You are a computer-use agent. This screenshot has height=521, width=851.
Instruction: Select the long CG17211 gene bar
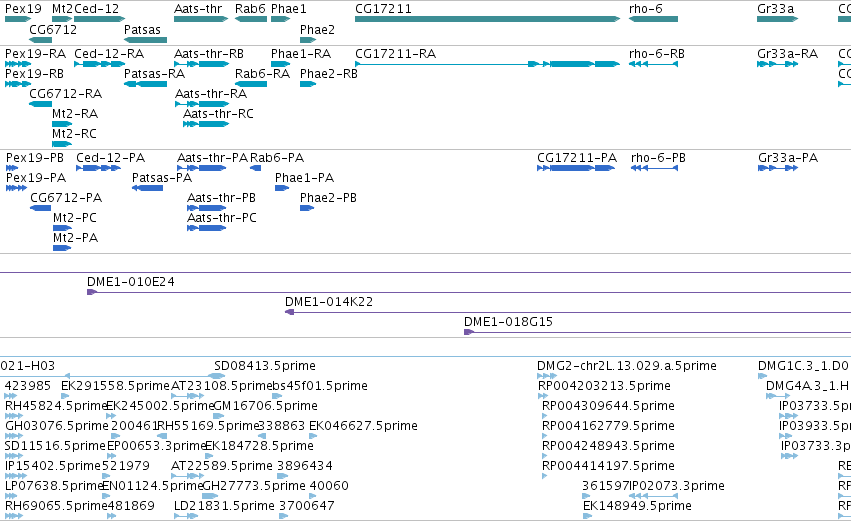click(487, 19)
